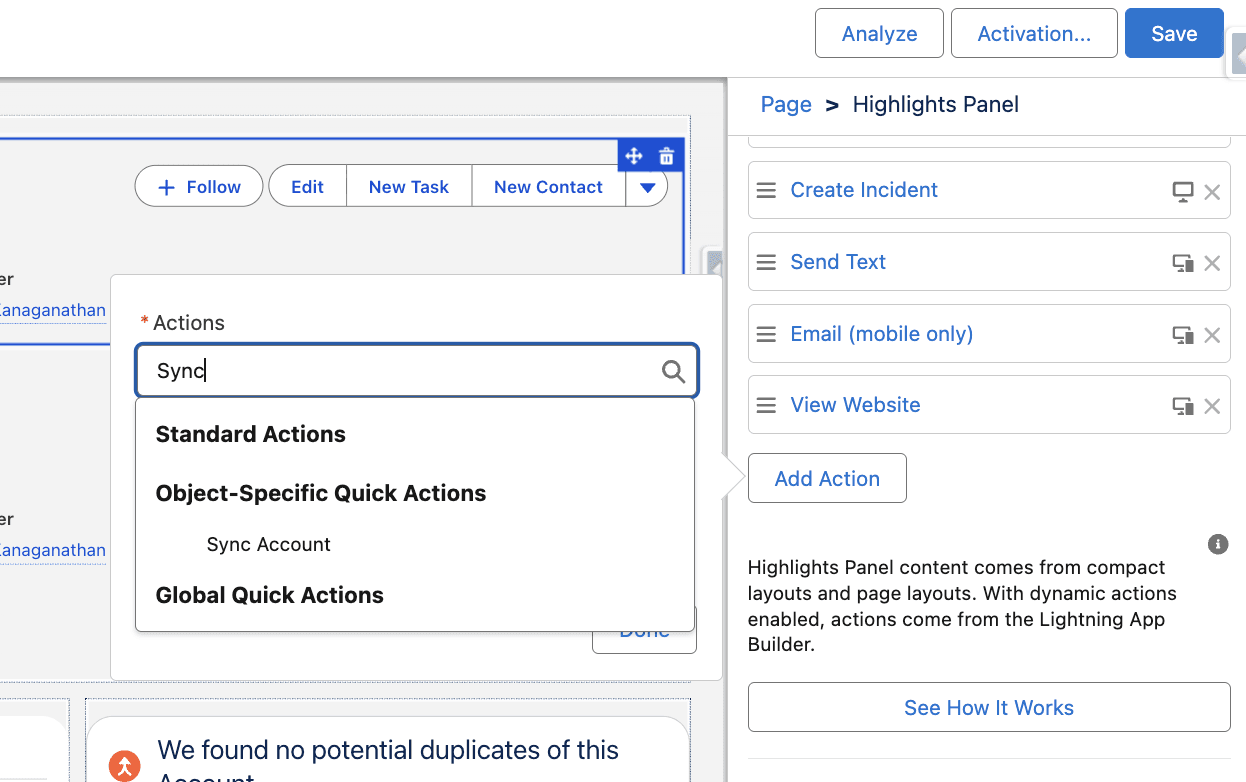1246x782 pixels.
Task: Select Sync Account from the suggestions list
Action: [x=268, y=544]
